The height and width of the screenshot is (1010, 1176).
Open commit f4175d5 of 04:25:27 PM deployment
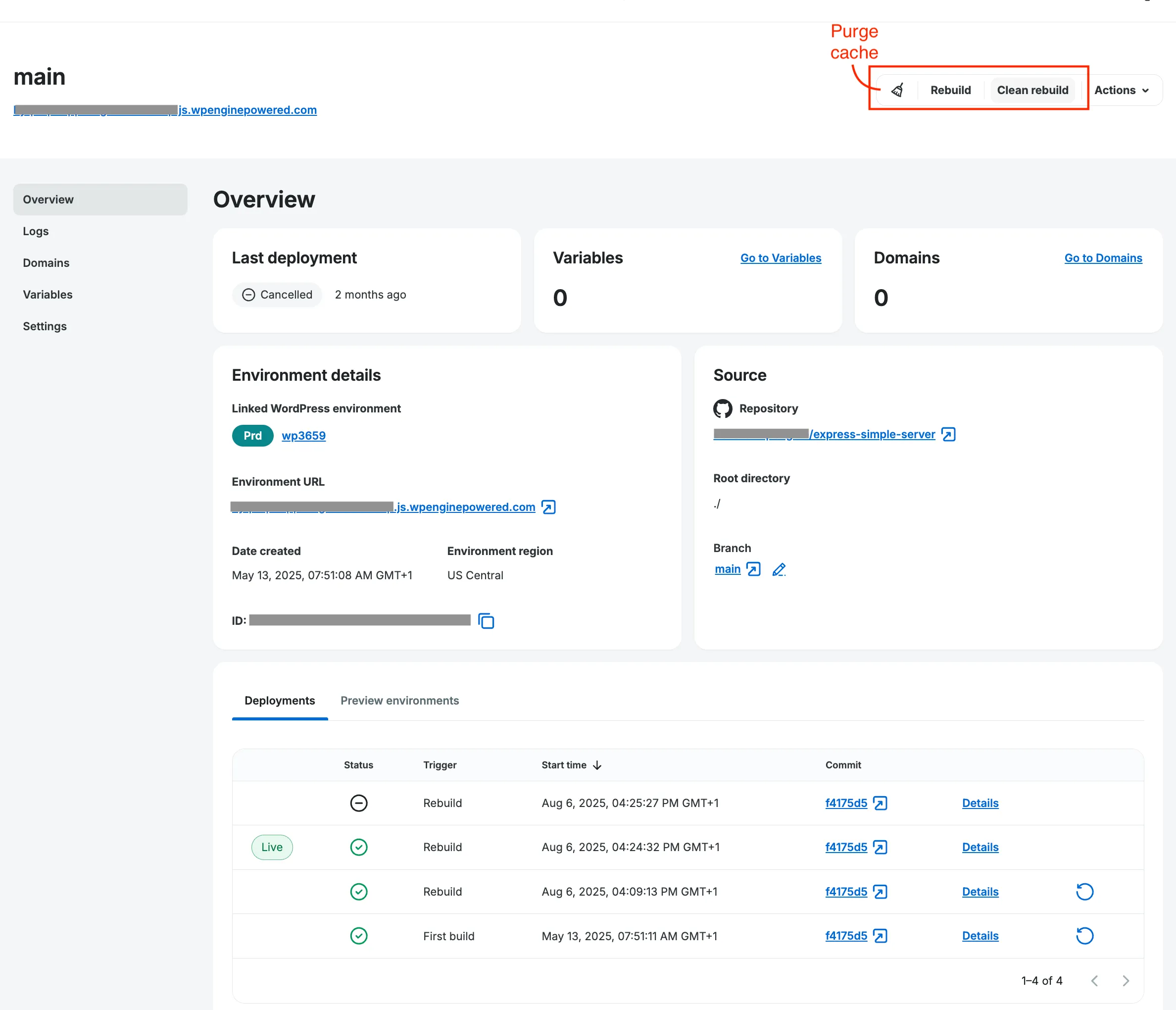[x=846, y=803]
